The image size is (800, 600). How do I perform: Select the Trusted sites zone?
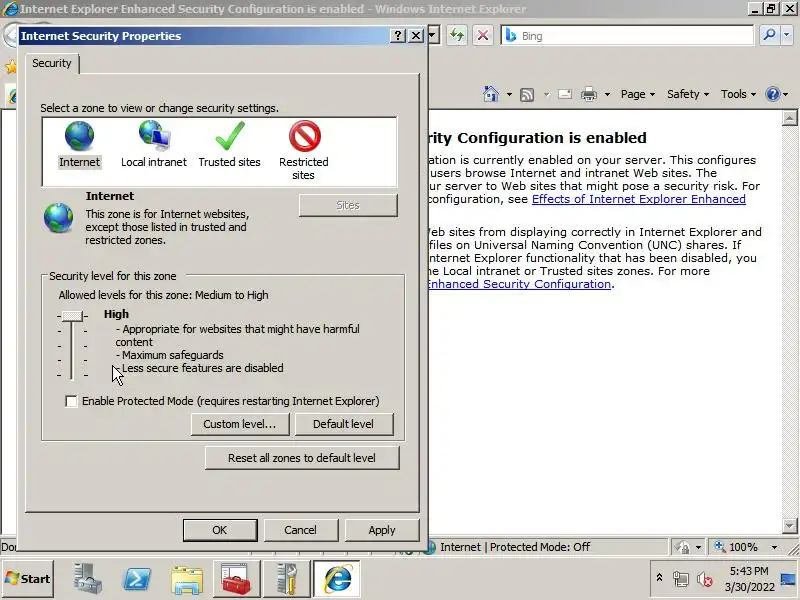[230, 144]
